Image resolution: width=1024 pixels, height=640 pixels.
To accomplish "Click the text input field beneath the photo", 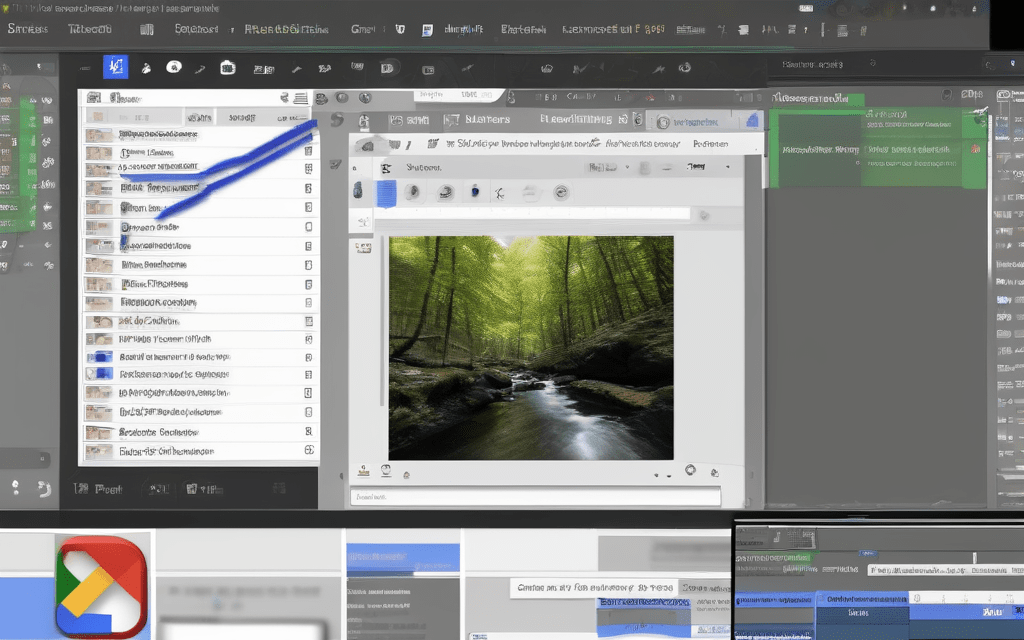I will pyautogui.click(x=535, y=497).
